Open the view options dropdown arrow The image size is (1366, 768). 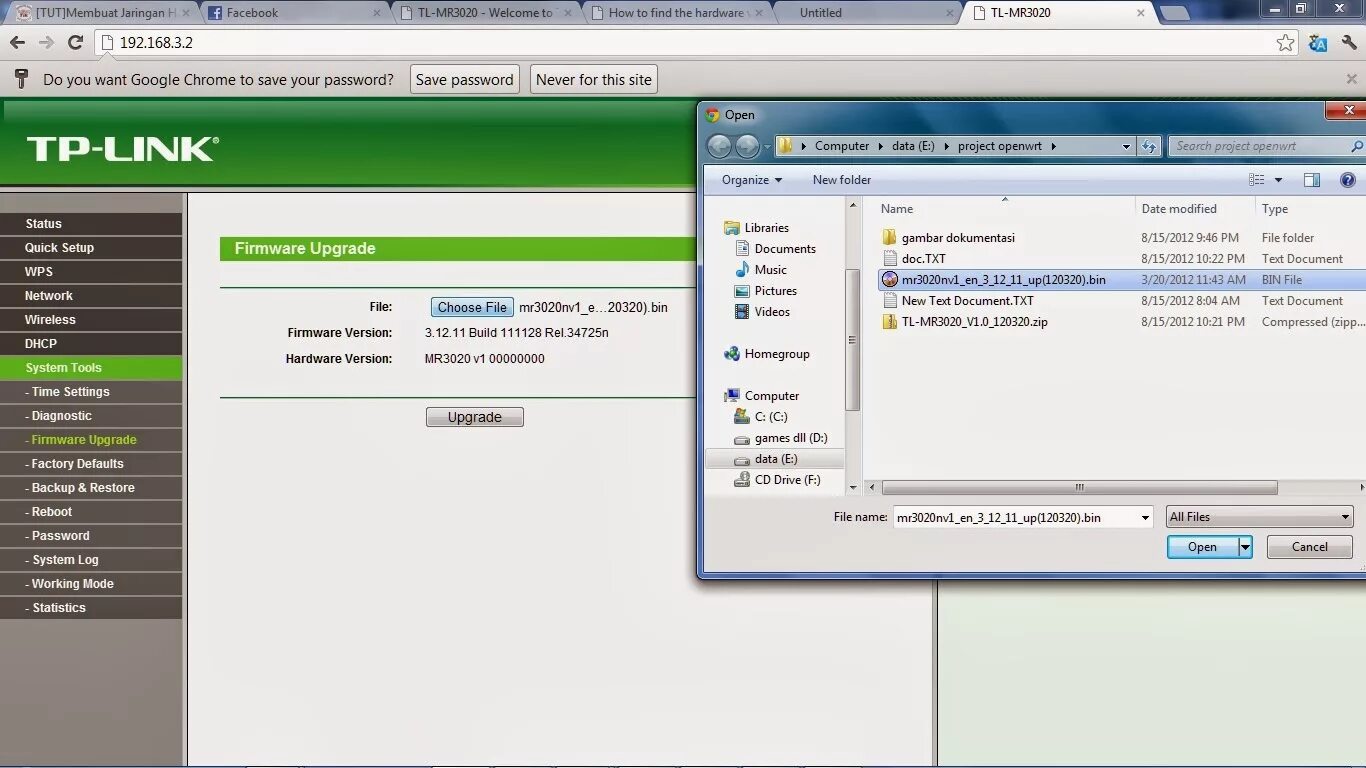[1278, 180]
